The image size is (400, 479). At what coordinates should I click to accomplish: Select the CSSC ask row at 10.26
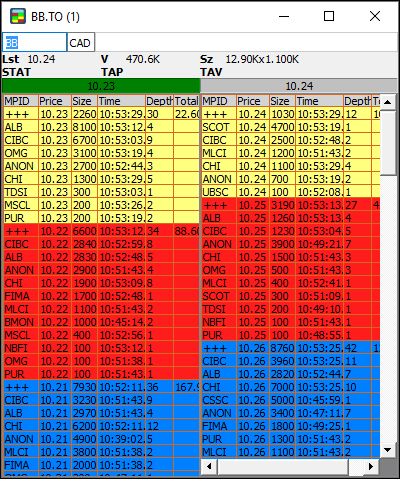pos(291,400)
